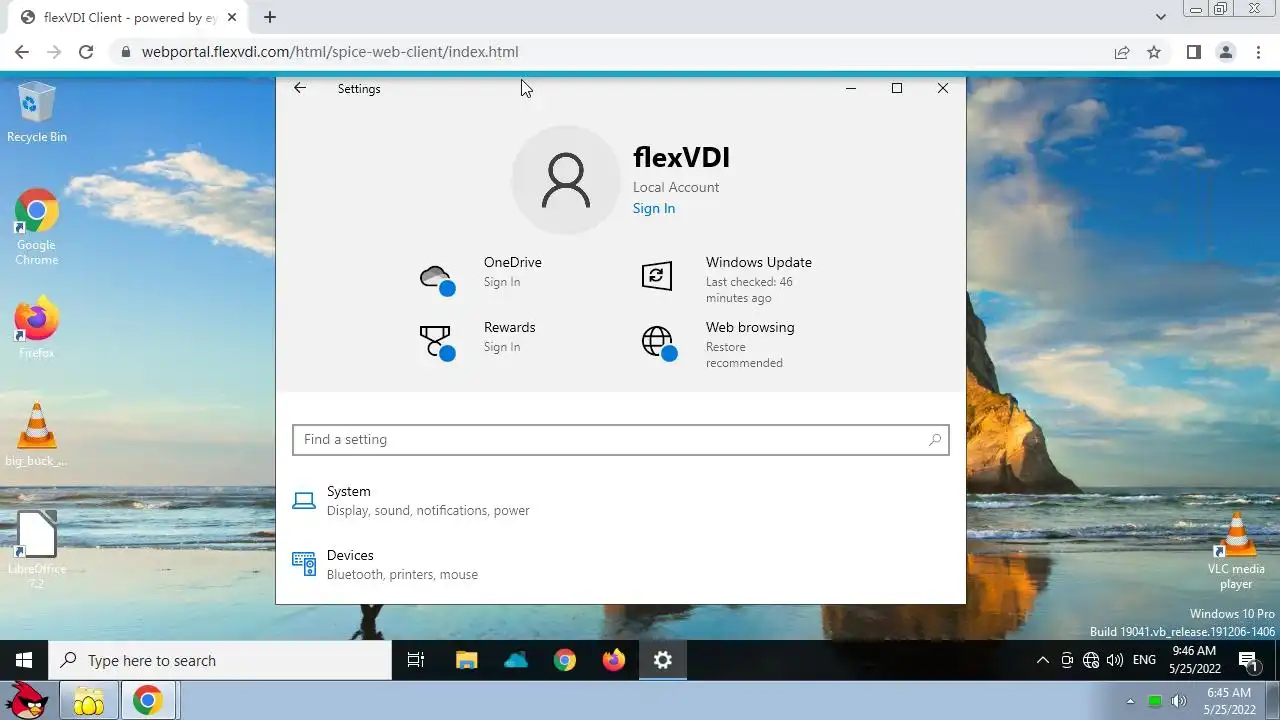
Task: Click the 9:46 AM clock in Windows 10
Action: tap(1194, 651)
